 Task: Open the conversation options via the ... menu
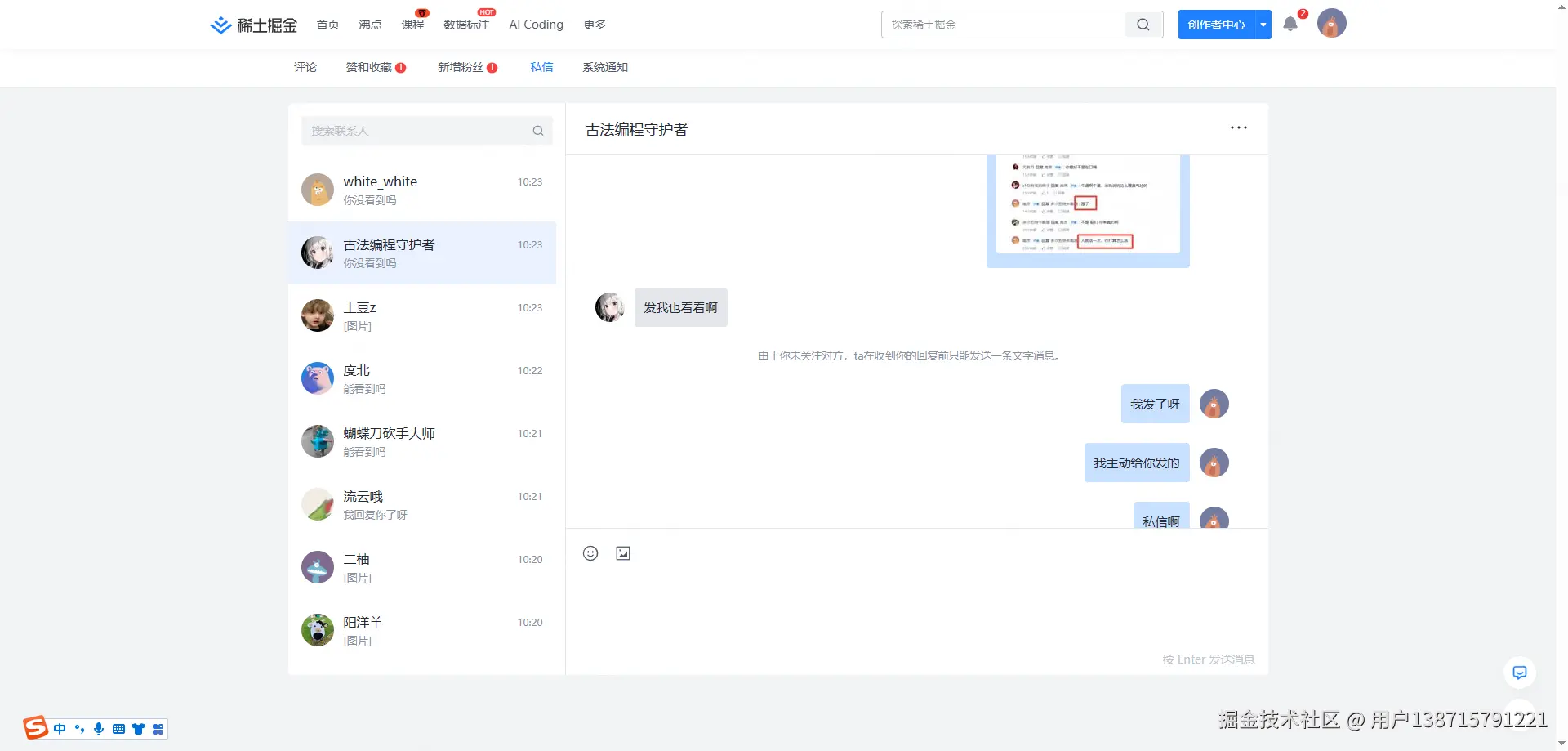1238,127
